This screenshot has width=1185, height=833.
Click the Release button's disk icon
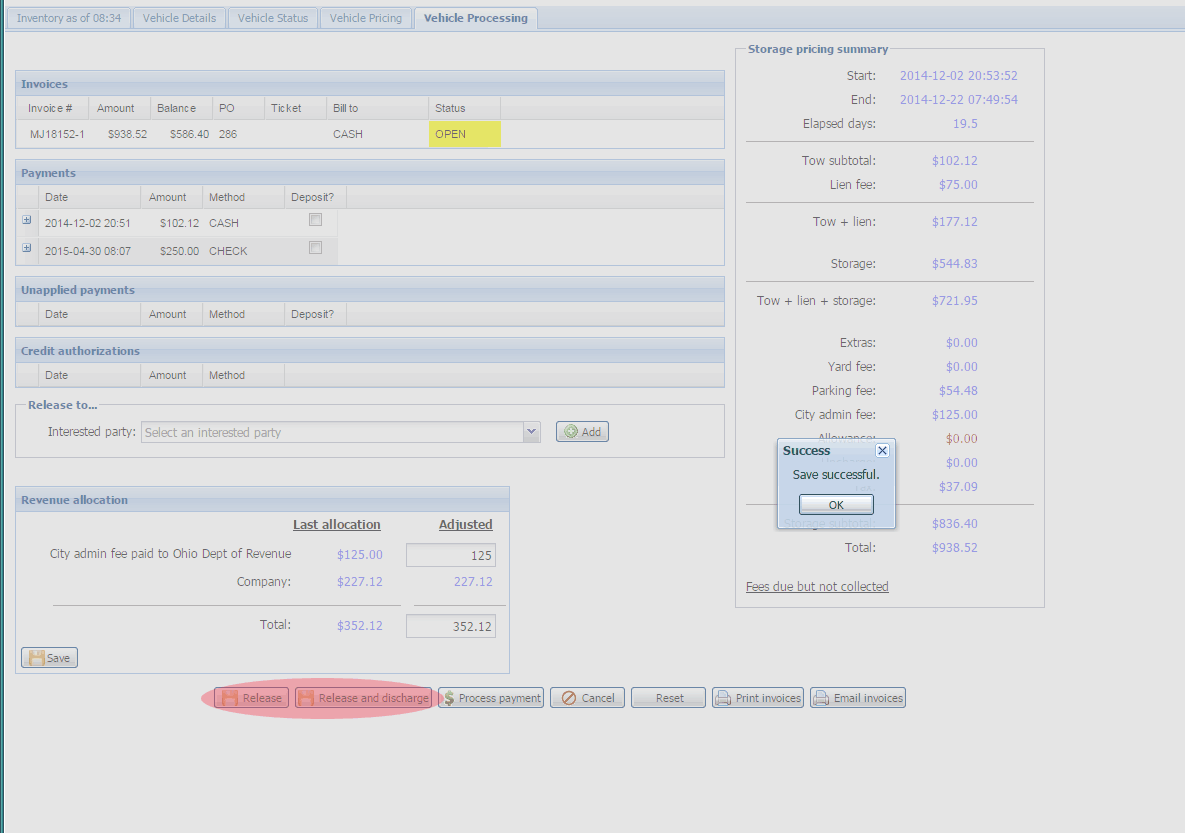click(230, 698)
